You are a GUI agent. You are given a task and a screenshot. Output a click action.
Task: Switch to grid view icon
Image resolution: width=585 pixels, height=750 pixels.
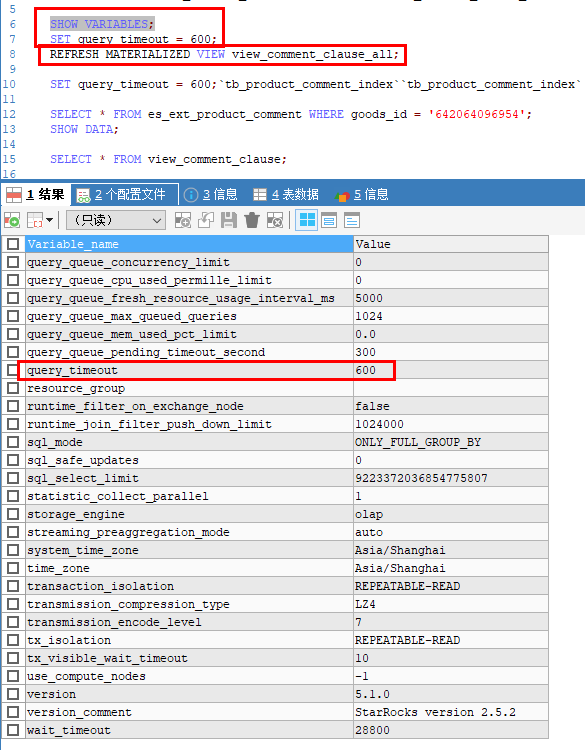coord(306,221)
